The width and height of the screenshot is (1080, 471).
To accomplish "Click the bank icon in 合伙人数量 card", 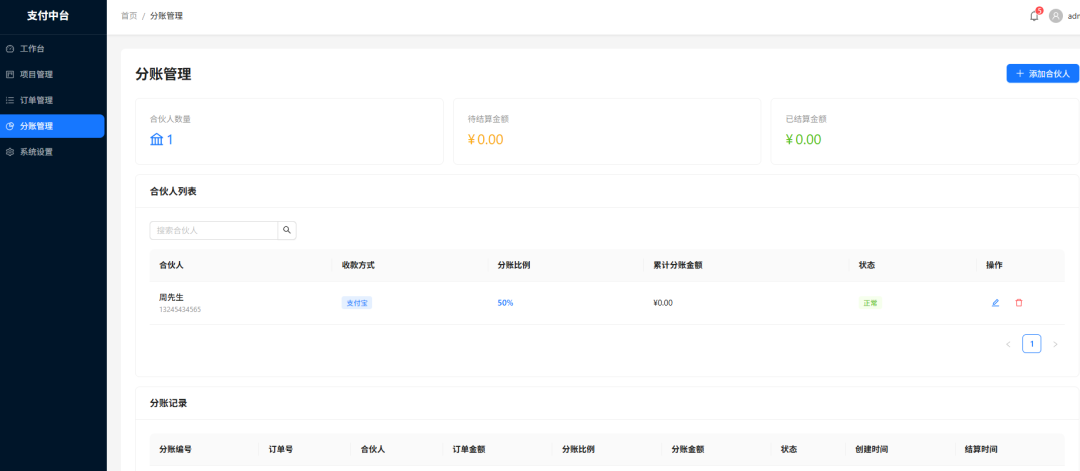I will [157, 139].
